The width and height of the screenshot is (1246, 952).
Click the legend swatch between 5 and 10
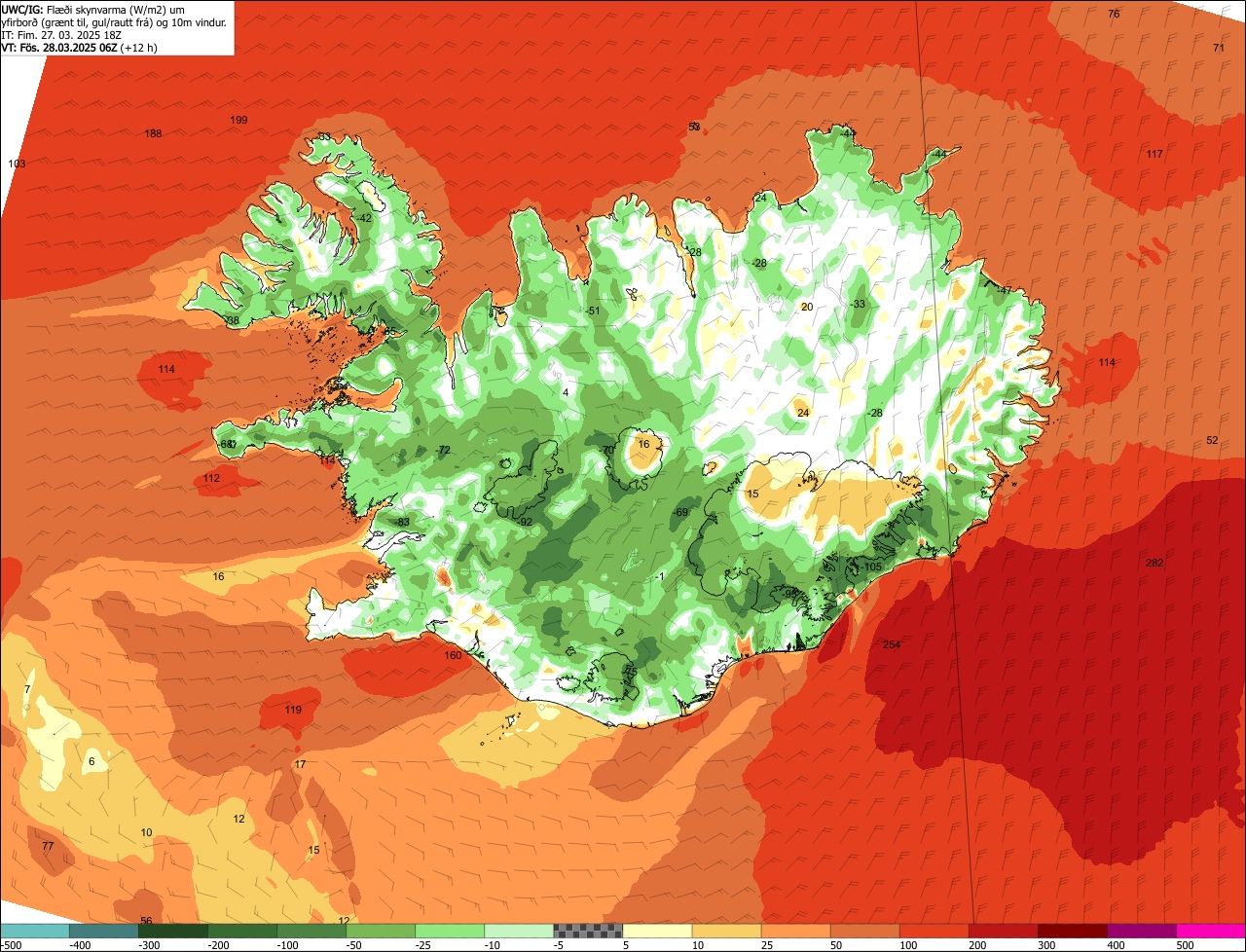(657, 931)
